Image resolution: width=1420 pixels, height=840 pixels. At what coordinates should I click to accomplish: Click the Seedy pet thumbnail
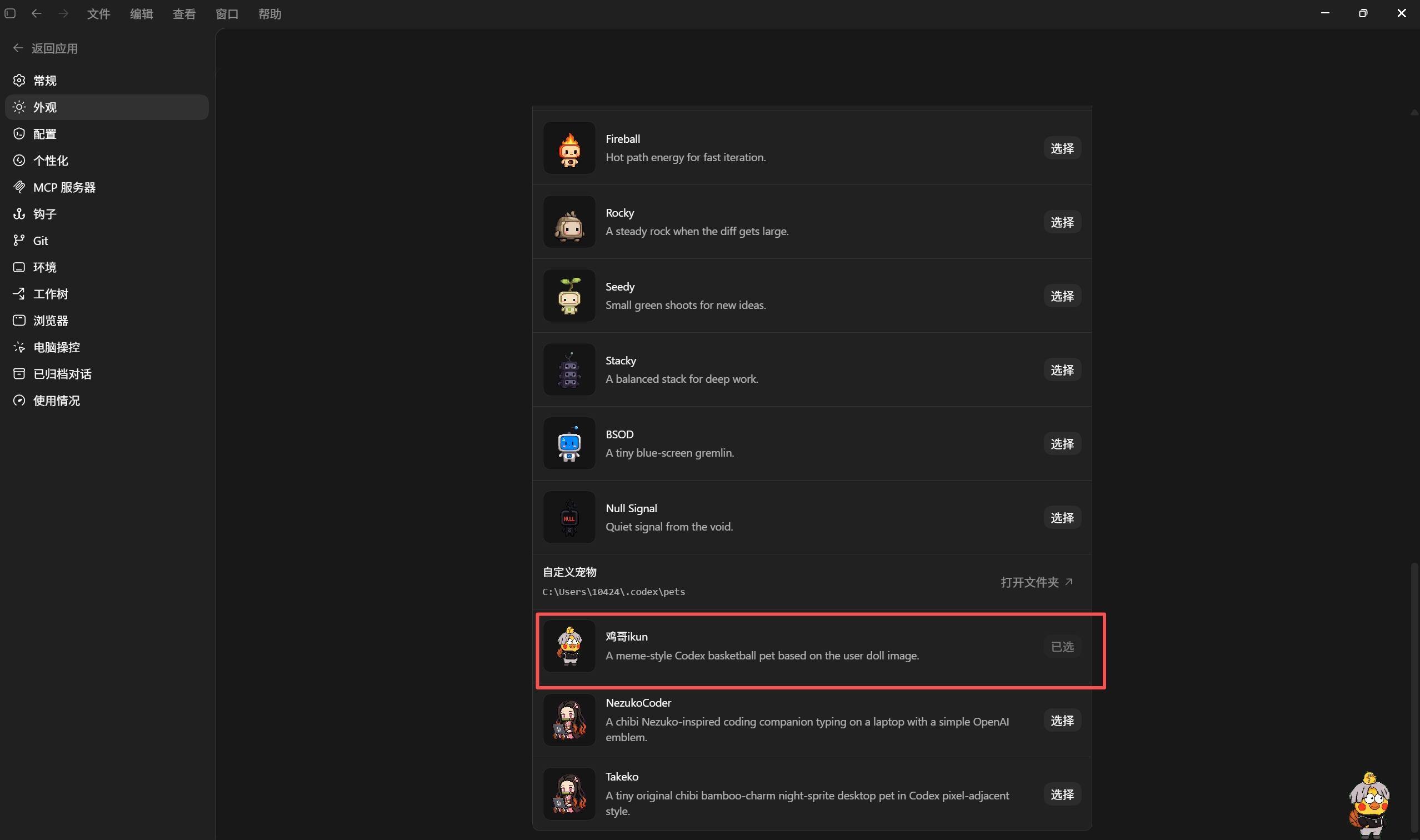point(569,296)
